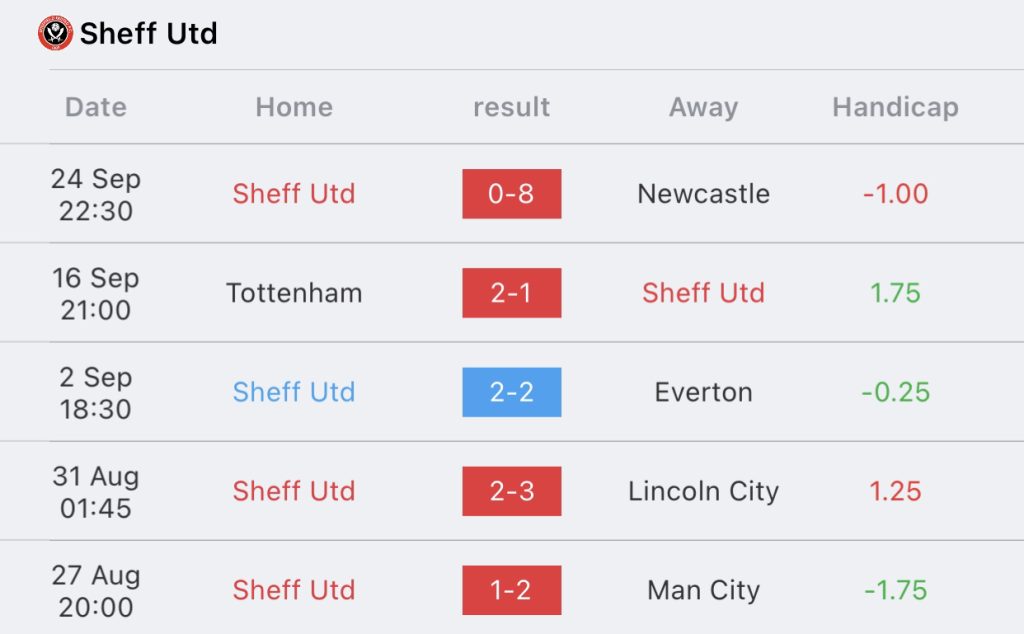Select the Home column header
1024x634 pixels.
click(294, 107)
